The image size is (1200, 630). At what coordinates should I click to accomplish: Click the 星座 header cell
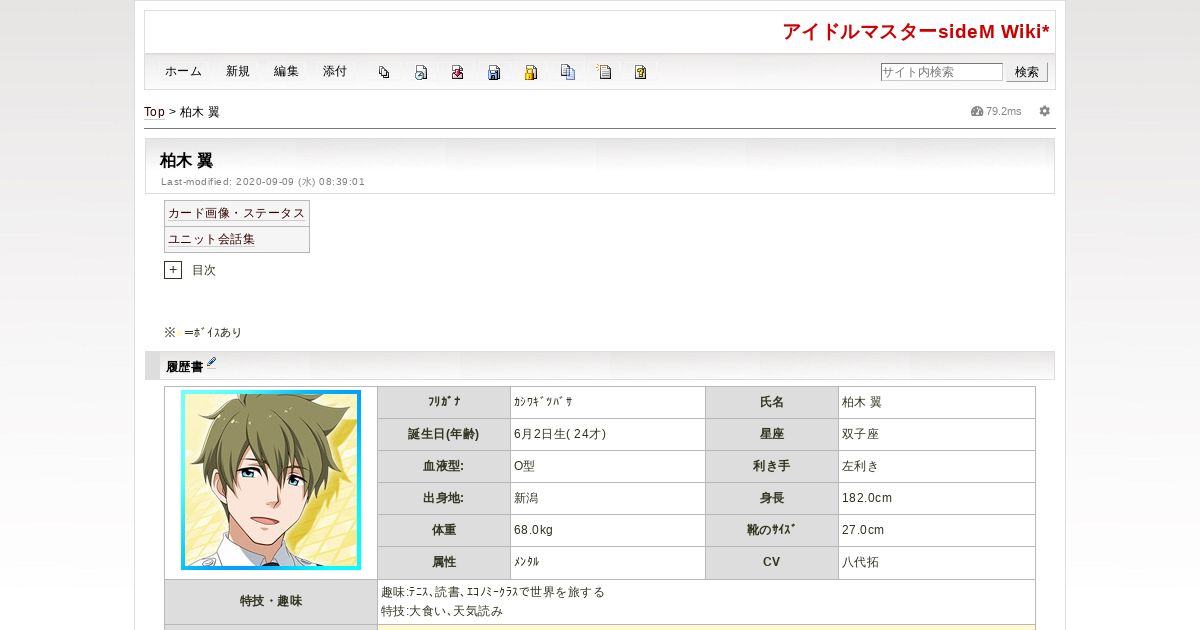(772, 434)
